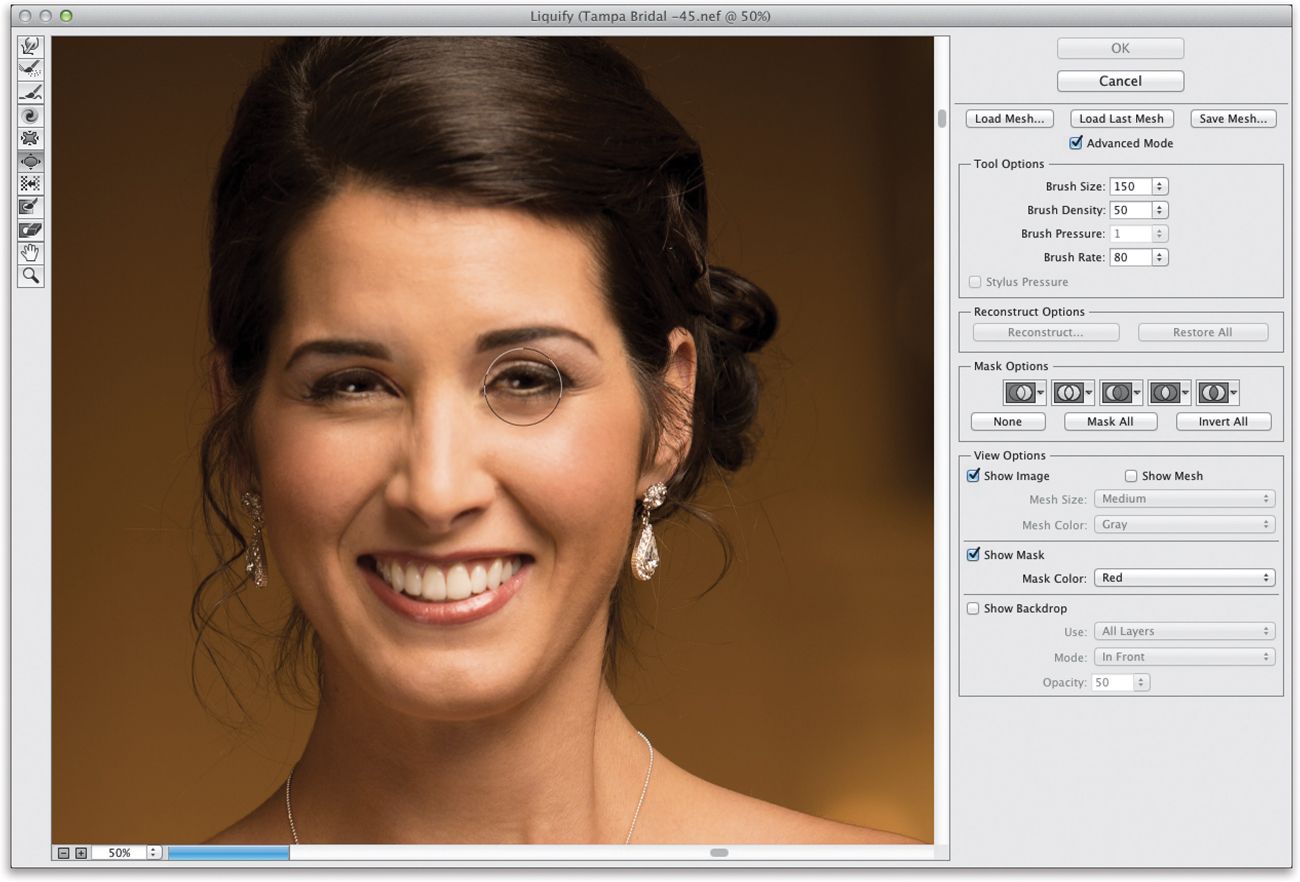Enable Show Backdrop checkbox
Image resolution: width=1300 pixels, height=882 pixels.
pyautogui.click(x=973, y=608)
